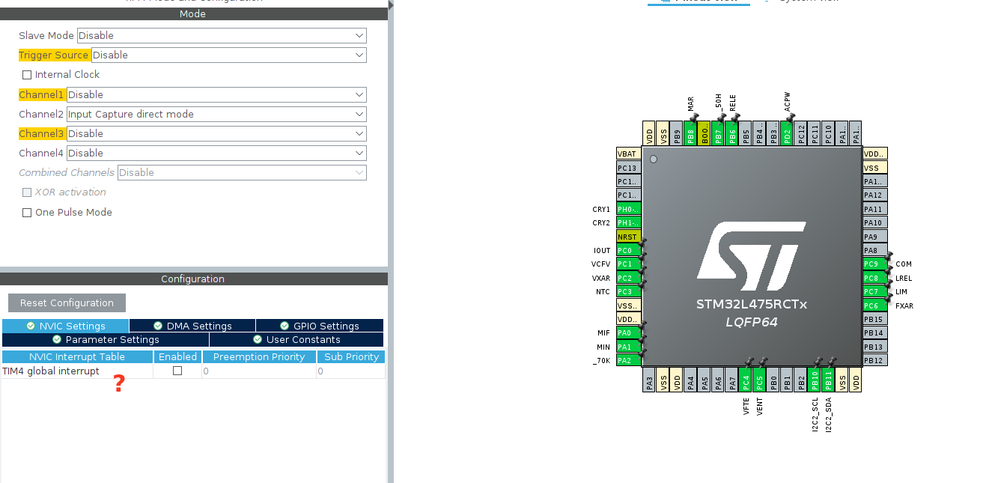The height and width of the screenshot is (483, 998).
Task: Select the PC4 pin labeled VFTE
Action: tap(745, 380)
